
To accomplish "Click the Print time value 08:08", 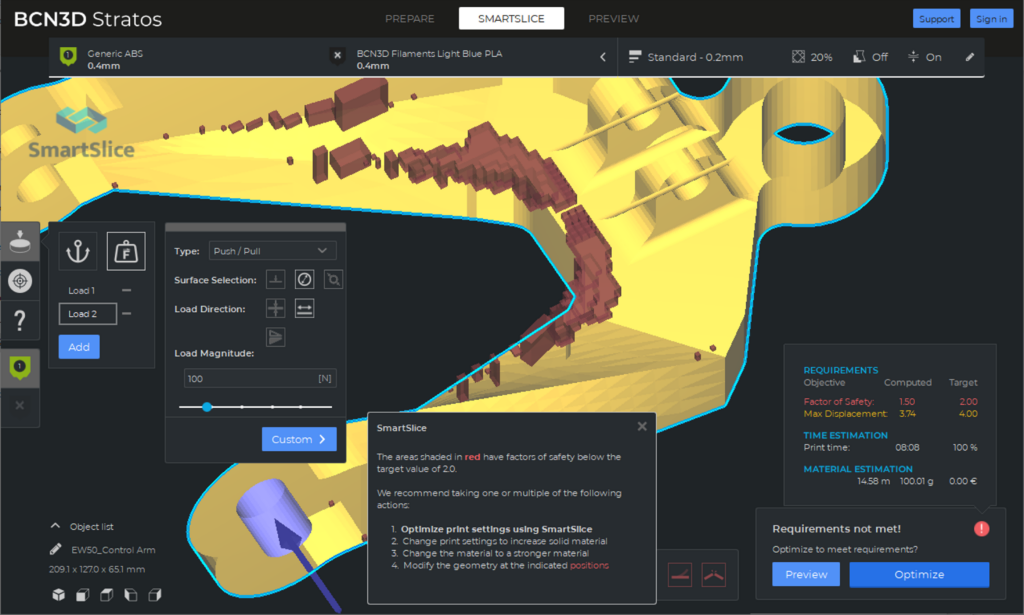I will click(907, 448).
